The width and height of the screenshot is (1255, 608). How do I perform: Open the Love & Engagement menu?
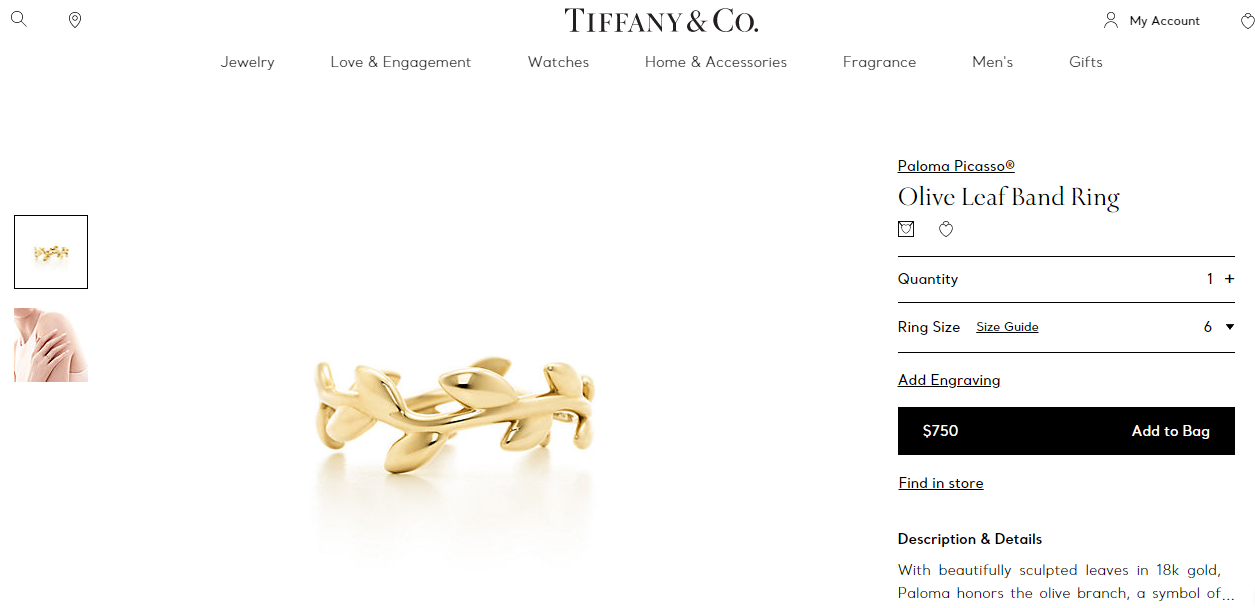tap(400, 62)
